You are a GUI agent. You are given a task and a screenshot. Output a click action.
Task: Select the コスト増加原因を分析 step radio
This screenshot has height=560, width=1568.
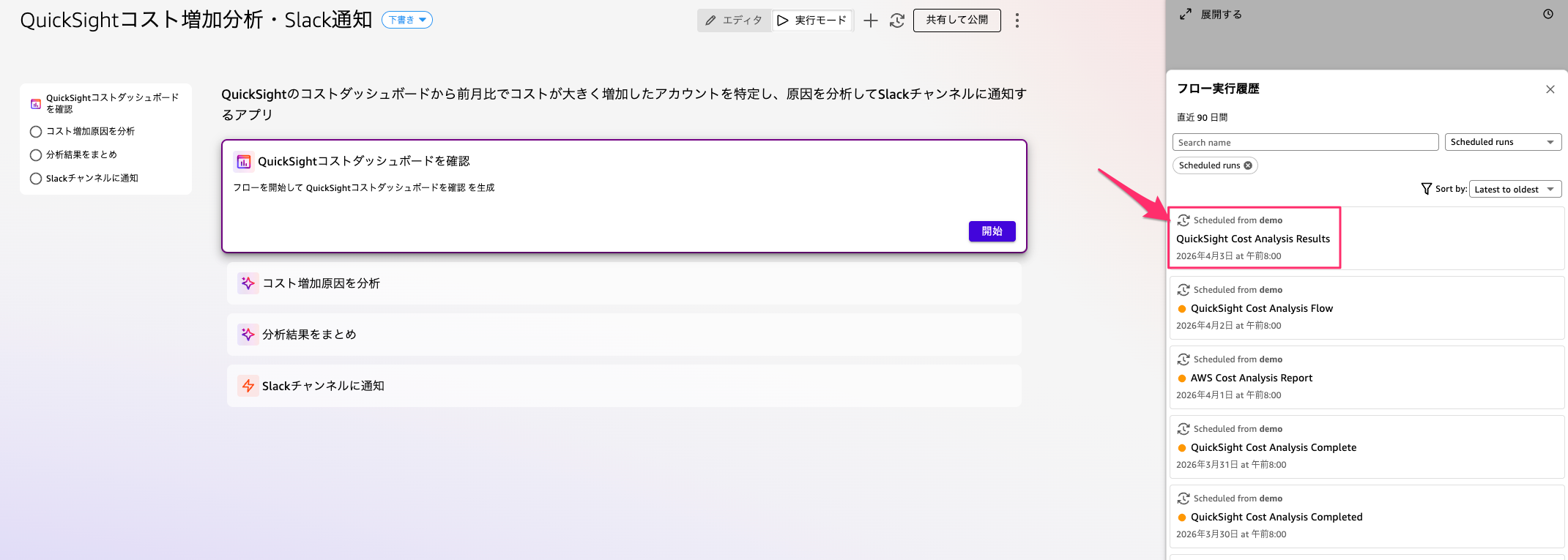pyautogui.click(x=36, y=132)
